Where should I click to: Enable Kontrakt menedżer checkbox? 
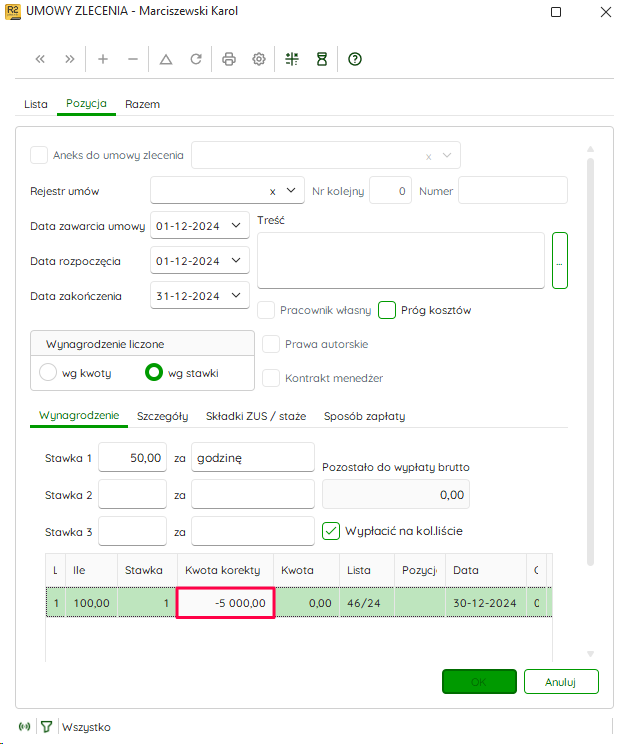point(271,379)
